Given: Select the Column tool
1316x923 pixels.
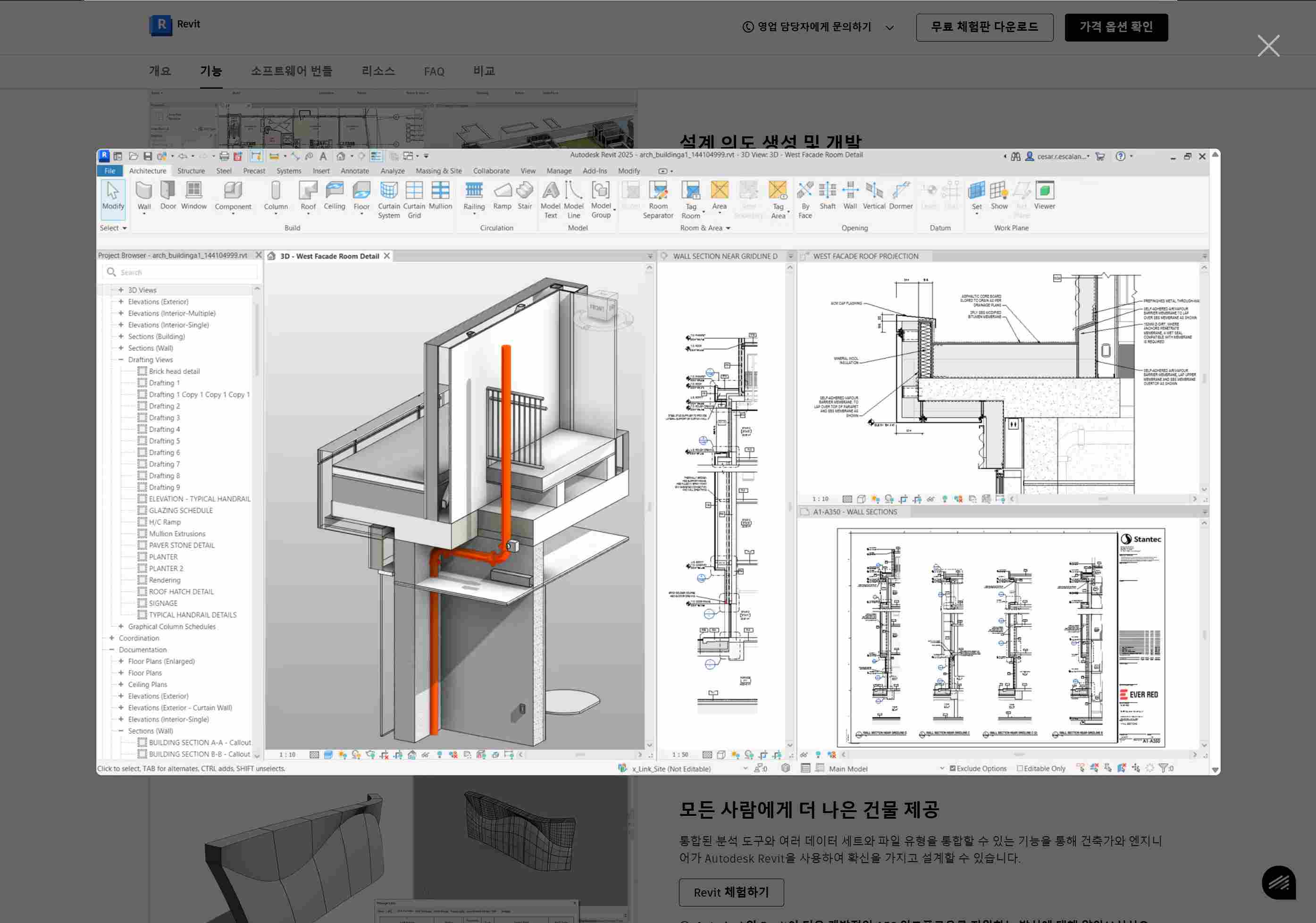Looking at the screenshot, I should click(276, 197).
